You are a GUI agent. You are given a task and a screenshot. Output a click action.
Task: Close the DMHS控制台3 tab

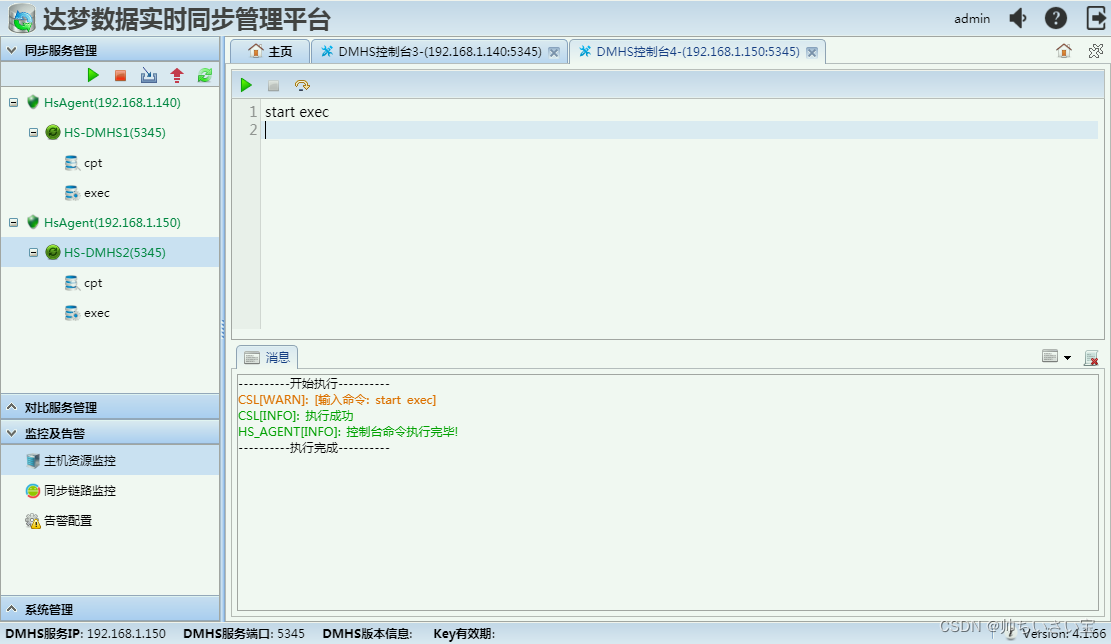(x=554, y=52)
